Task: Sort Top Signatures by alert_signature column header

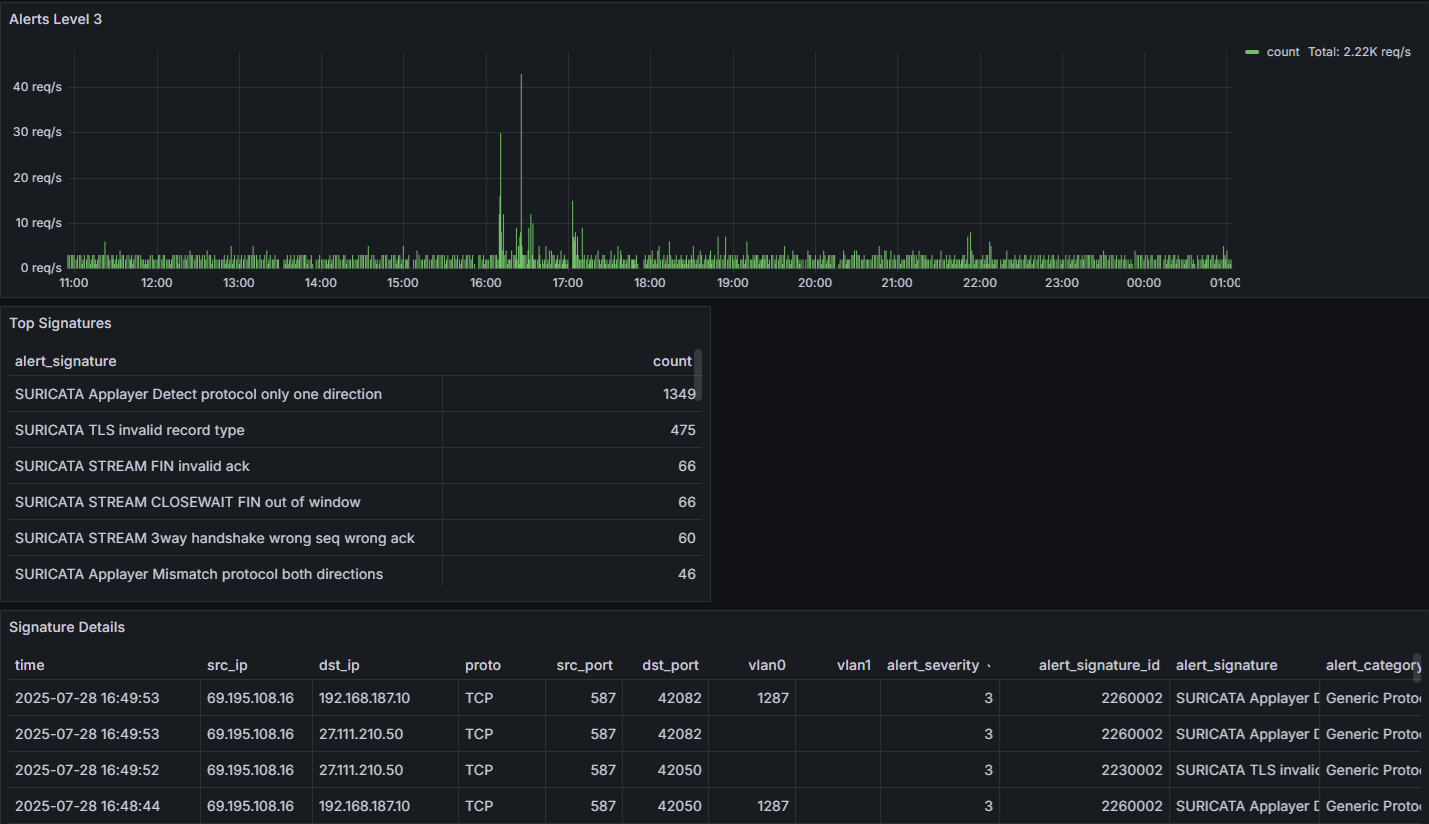Action: [65, 361]
